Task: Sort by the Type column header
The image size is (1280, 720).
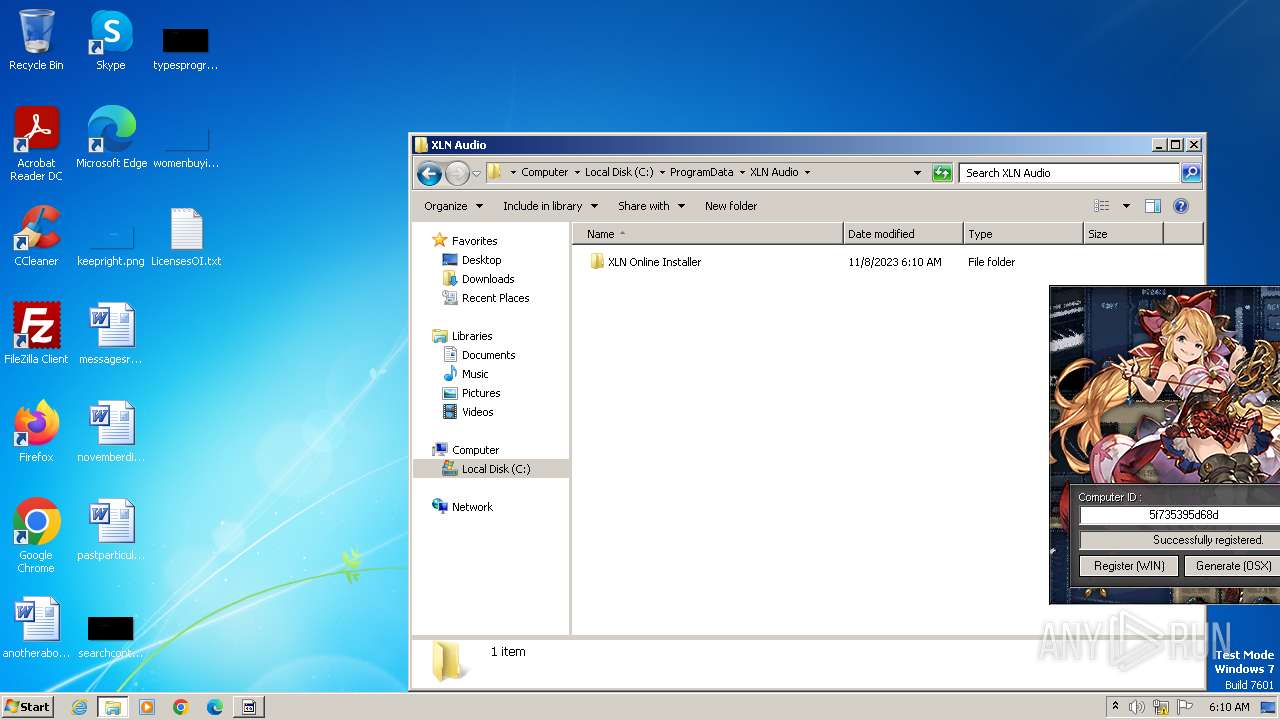Action: [1023, 234]
